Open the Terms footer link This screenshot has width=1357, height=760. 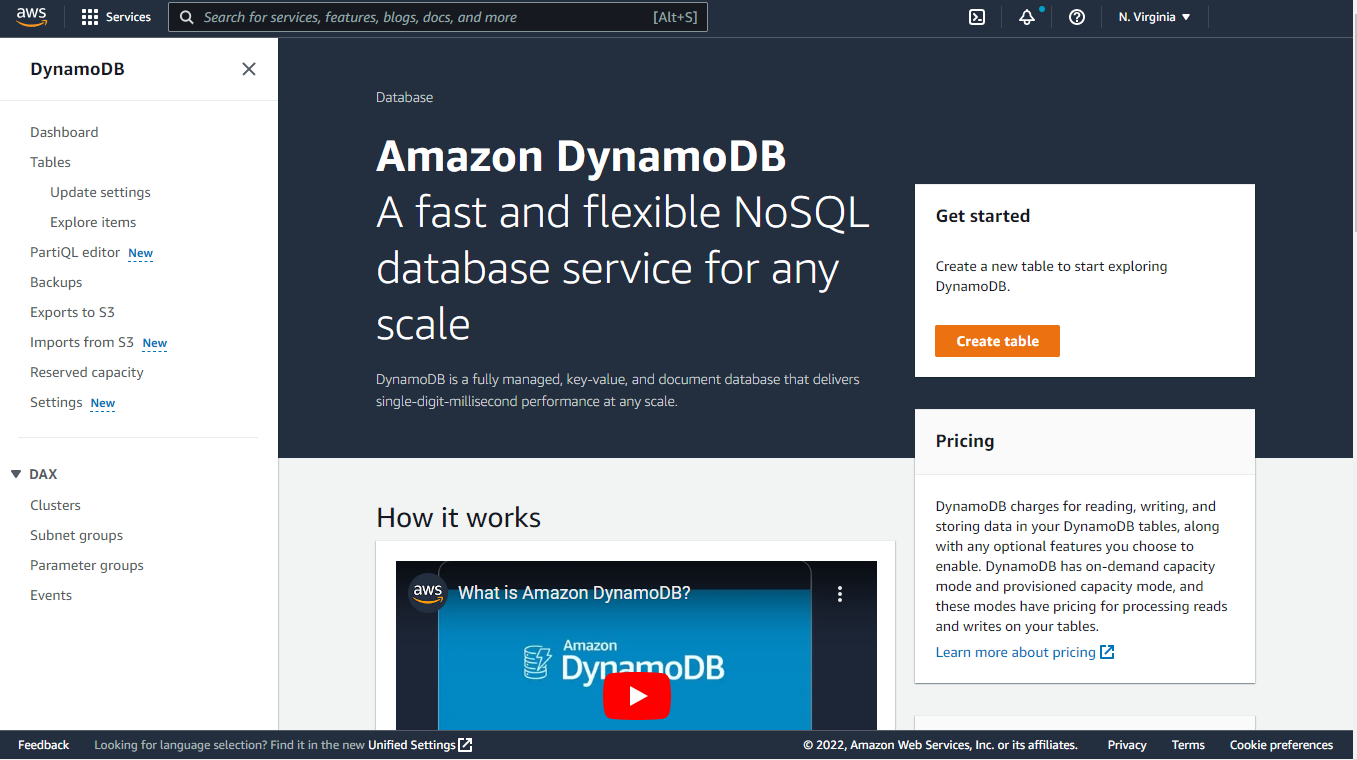pyautogui.click(x=1188, y=745)
